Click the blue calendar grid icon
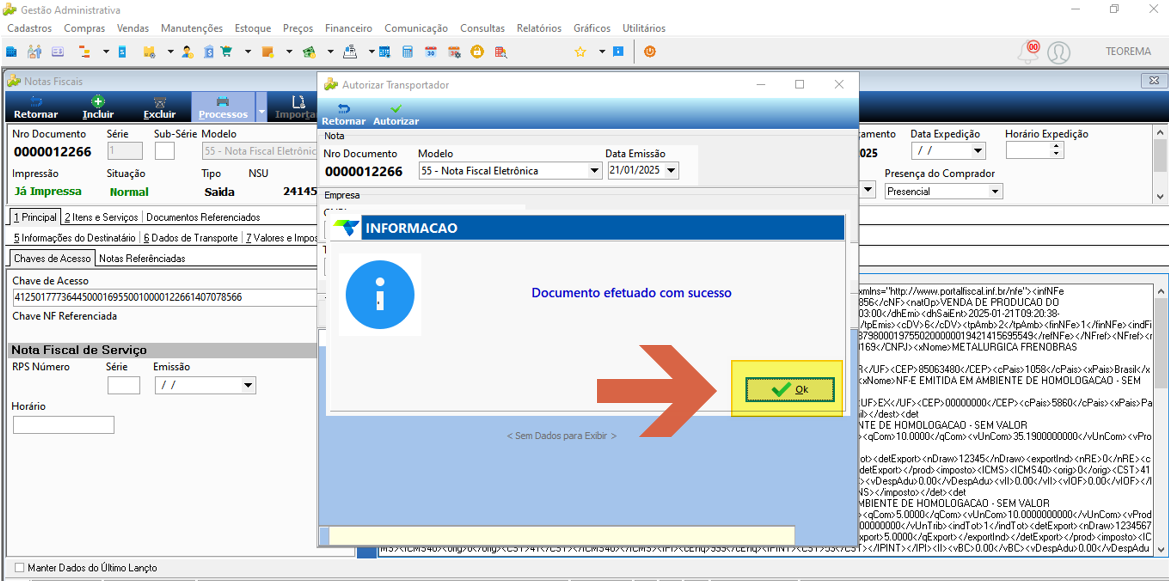 click(385, 51)
